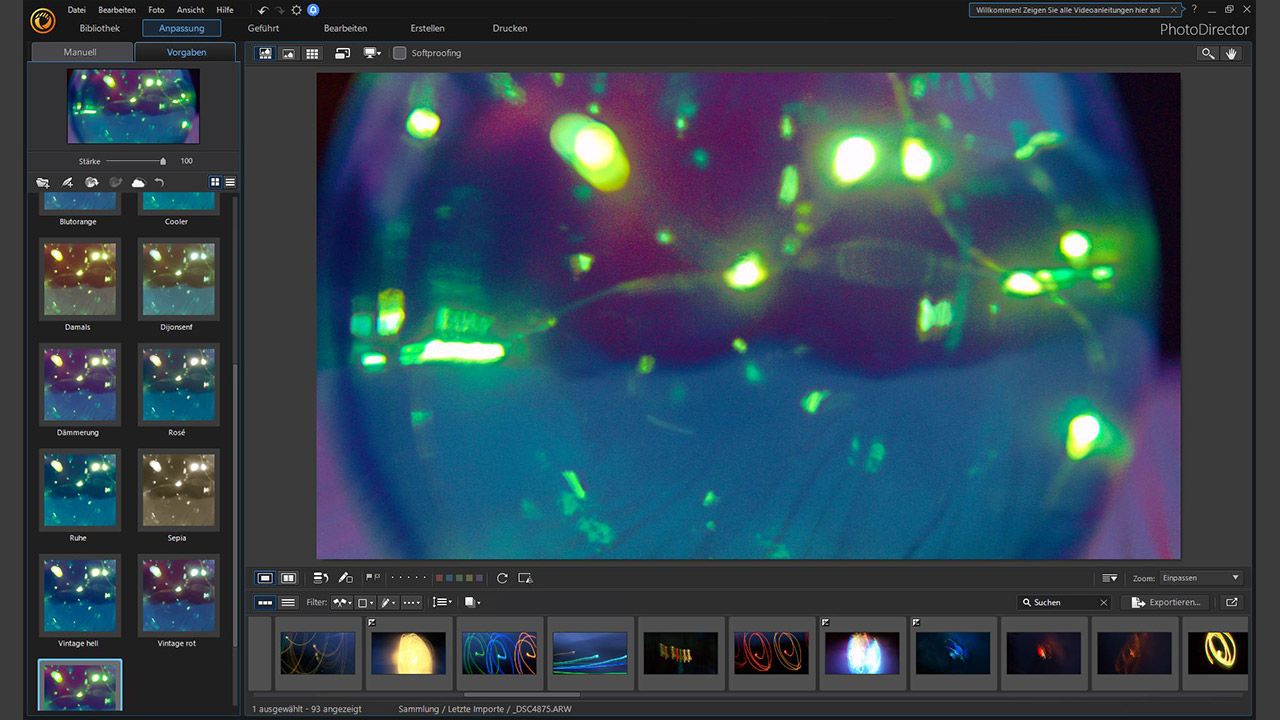Click the Exportieren button
The image size is (1280, 720).
coord(1165,602)
